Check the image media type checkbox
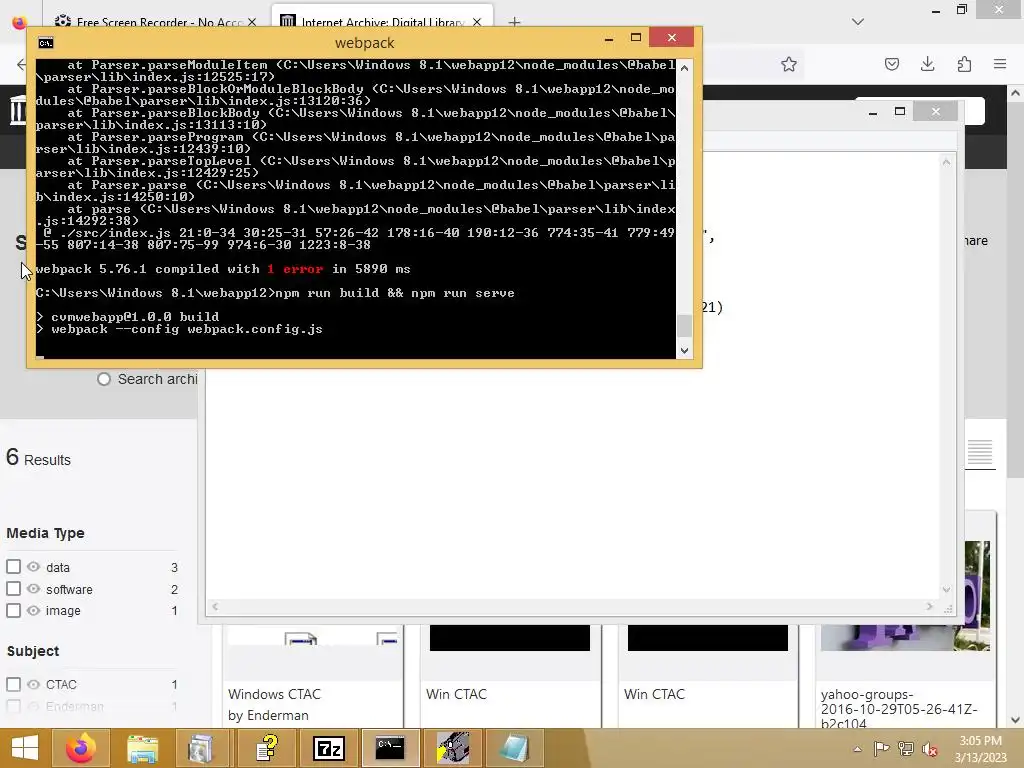The height and width of the screenshot is (768, 1024). point(14,610)
